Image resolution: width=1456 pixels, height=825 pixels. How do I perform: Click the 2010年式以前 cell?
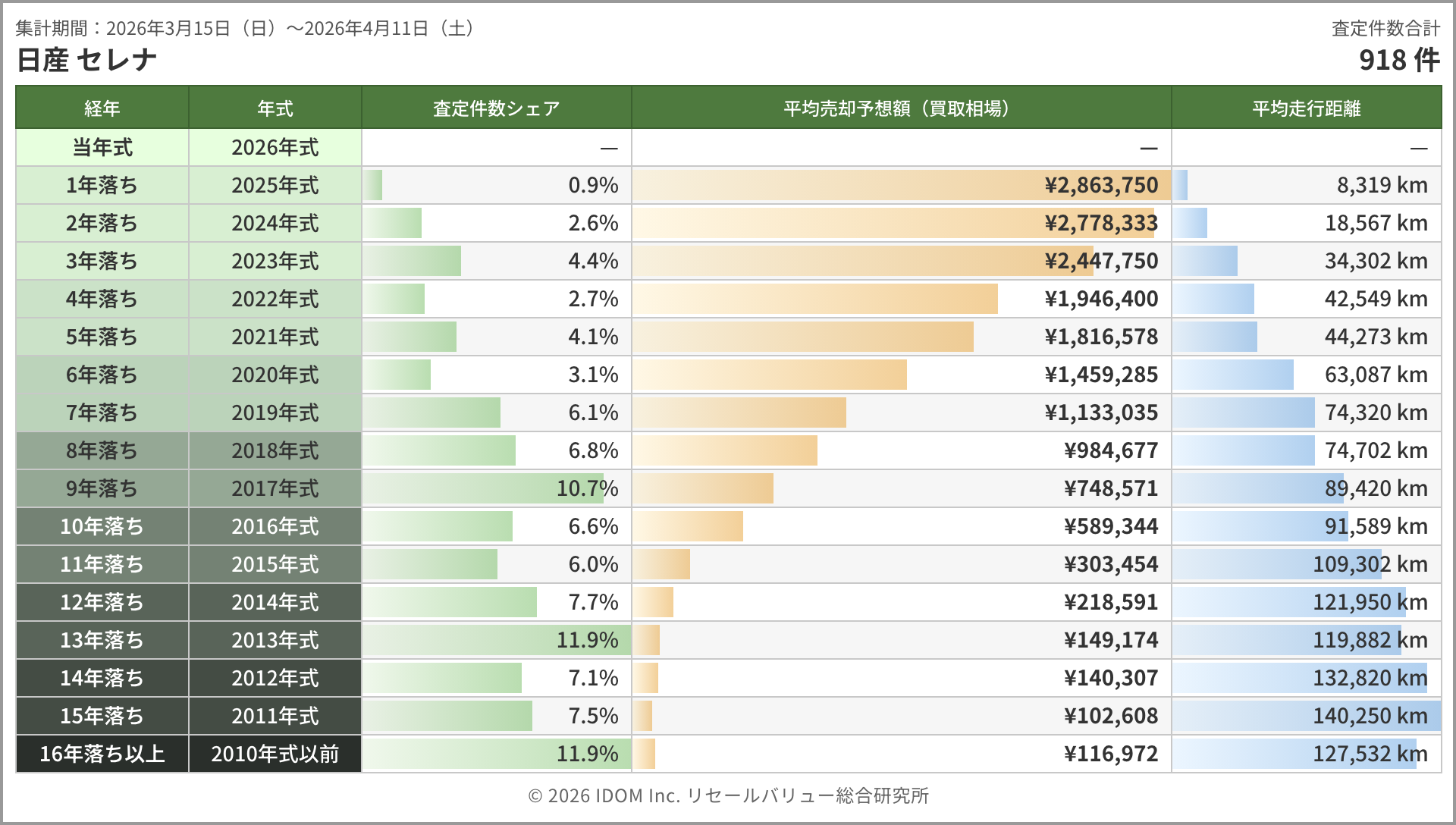[275, 754]
